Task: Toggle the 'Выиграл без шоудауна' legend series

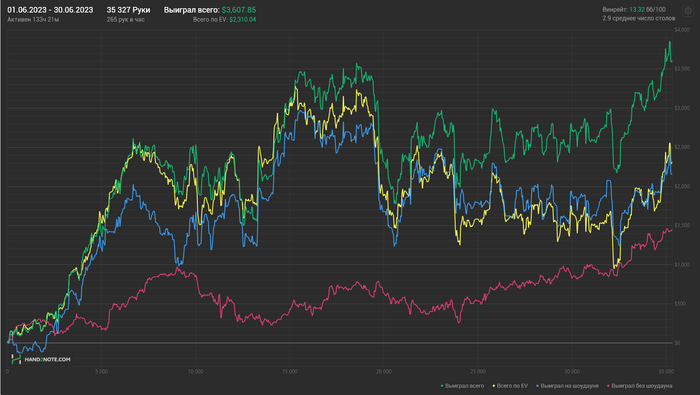Action: (x=639, y=386)
